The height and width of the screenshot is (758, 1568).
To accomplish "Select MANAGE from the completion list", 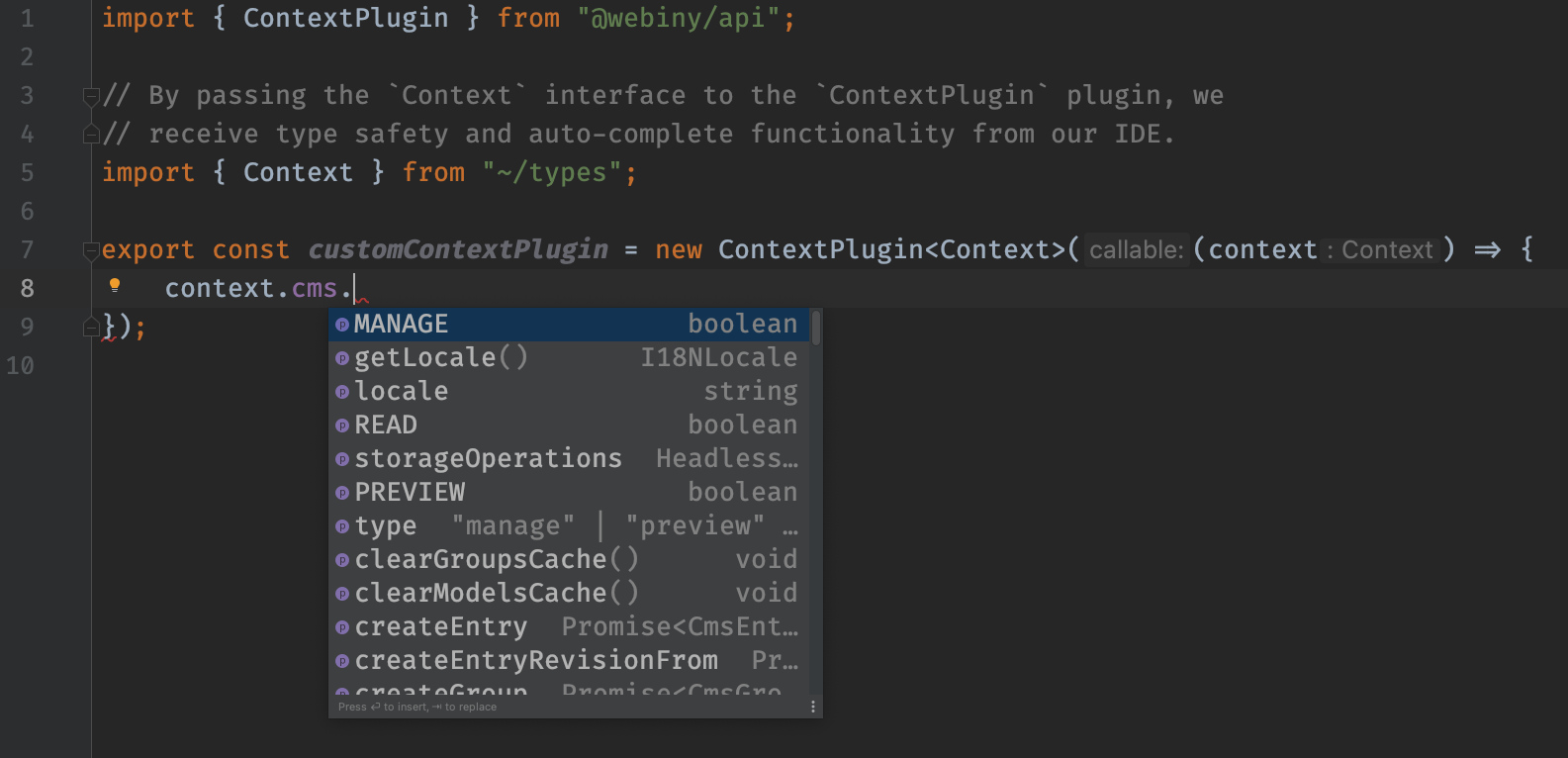I will 495,324.
